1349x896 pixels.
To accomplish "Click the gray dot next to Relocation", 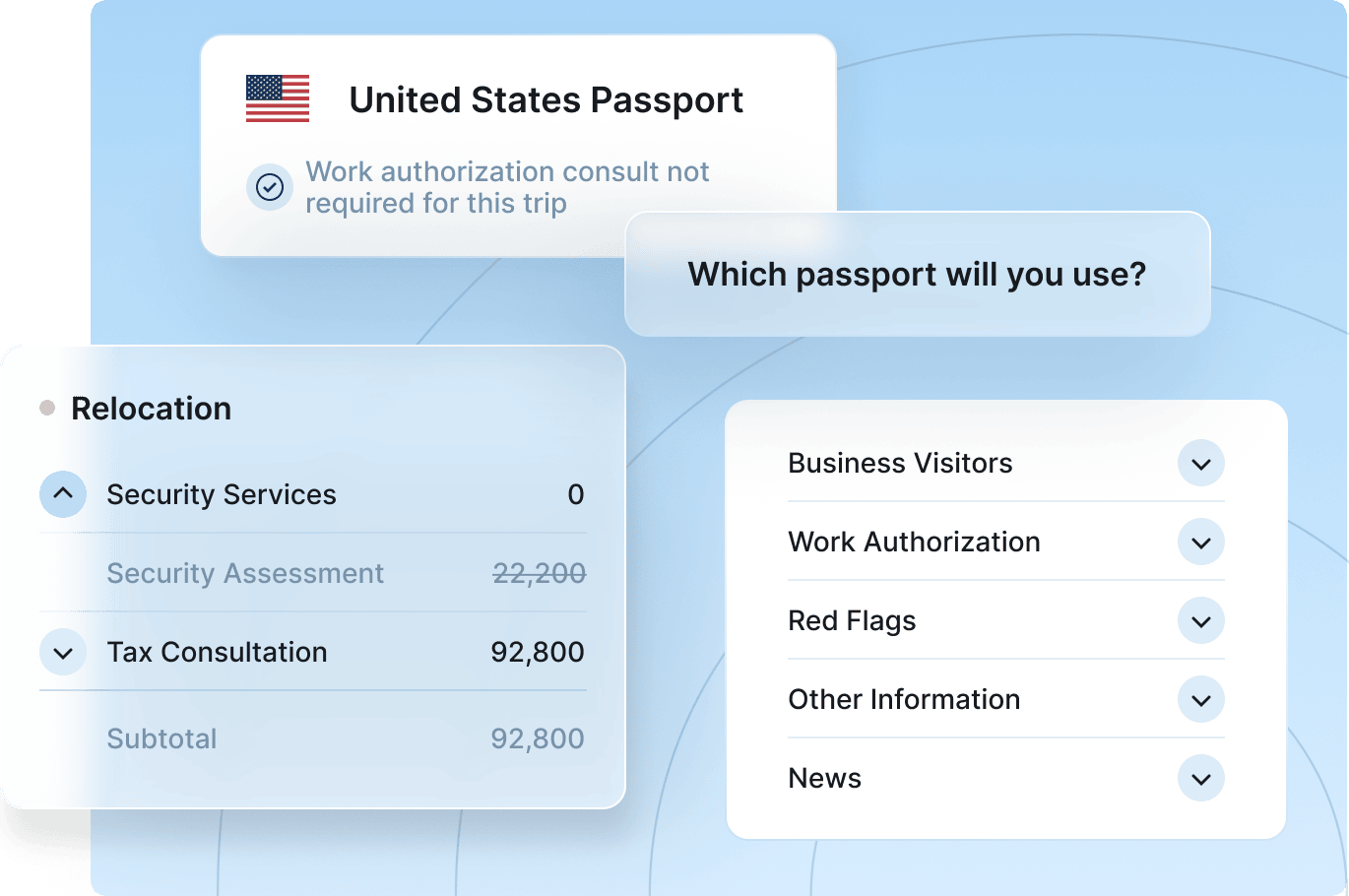I will 47,408.
